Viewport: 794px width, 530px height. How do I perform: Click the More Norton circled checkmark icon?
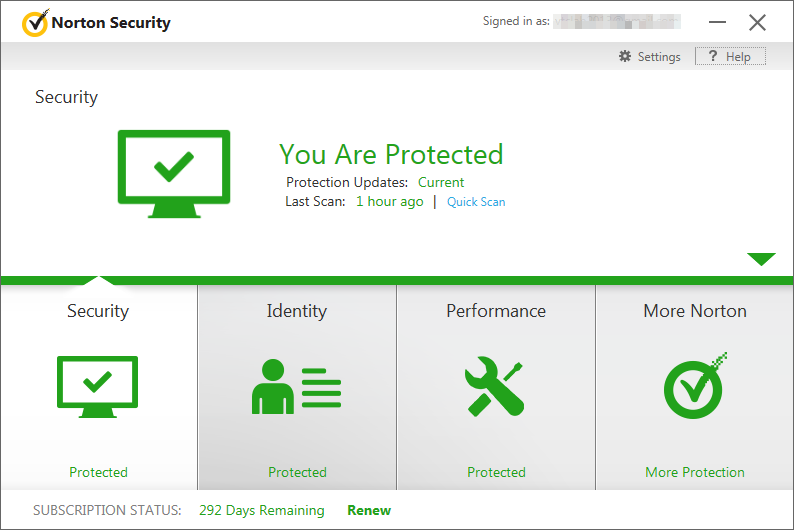click(x=695, y=386)
